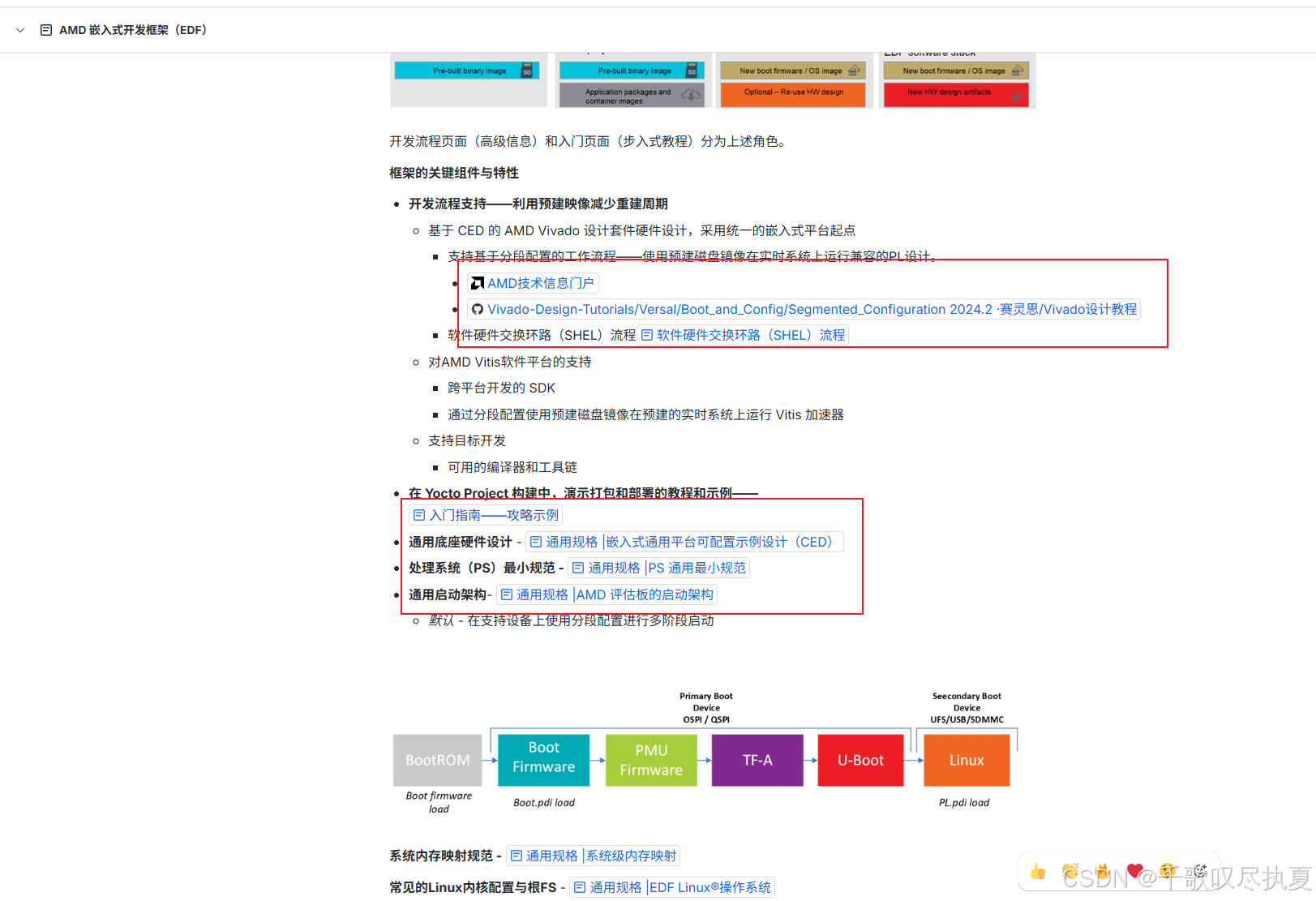Screen dimensions: 1316x901
Task: Click the 'PL.pdi load' caption
Action: (x=964, y=803)
